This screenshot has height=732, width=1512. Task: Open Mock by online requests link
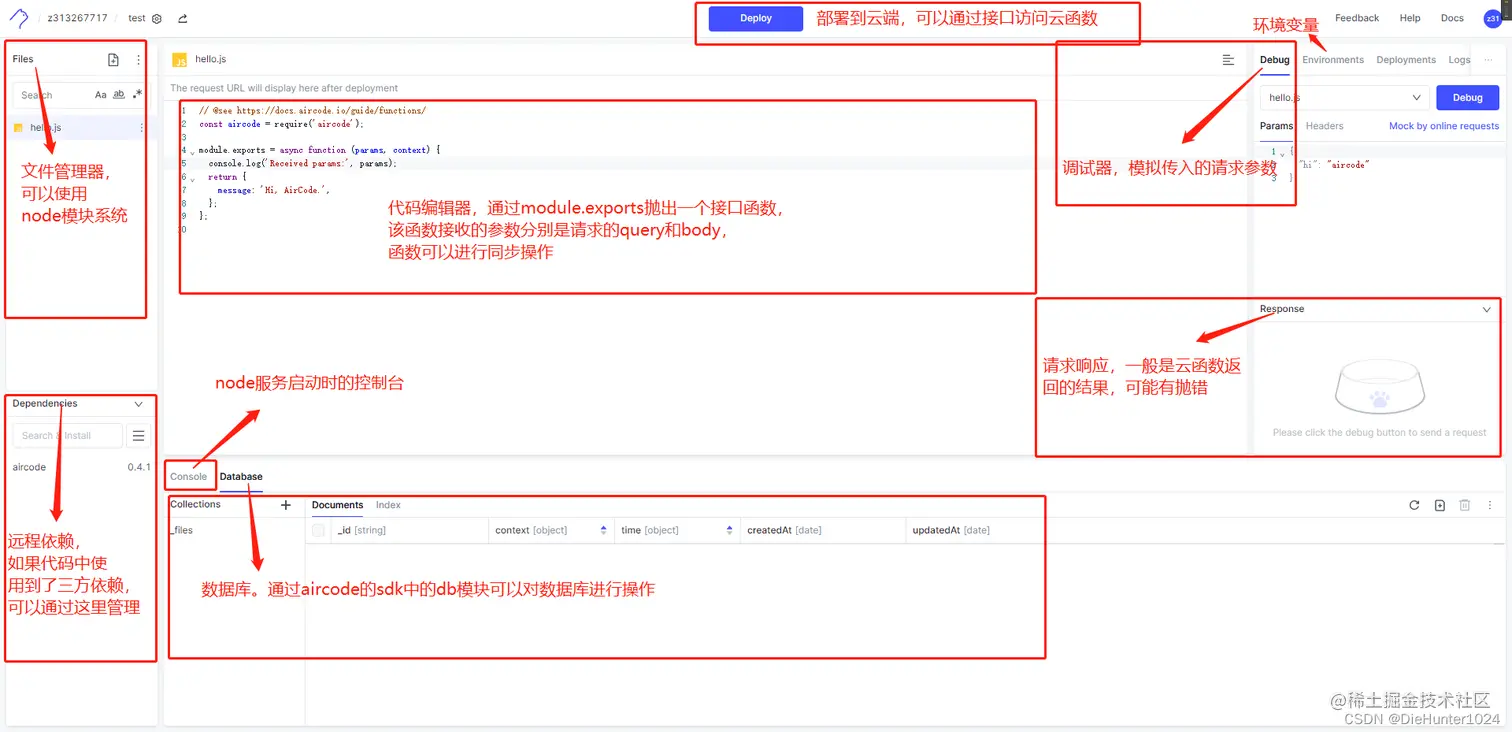tap(1444, 126)
